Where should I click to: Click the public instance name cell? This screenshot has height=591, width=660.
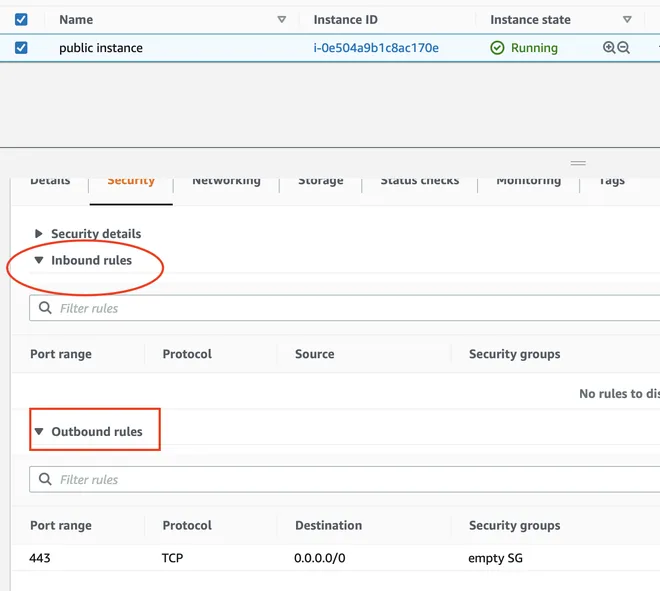click(x=101, y=48)
